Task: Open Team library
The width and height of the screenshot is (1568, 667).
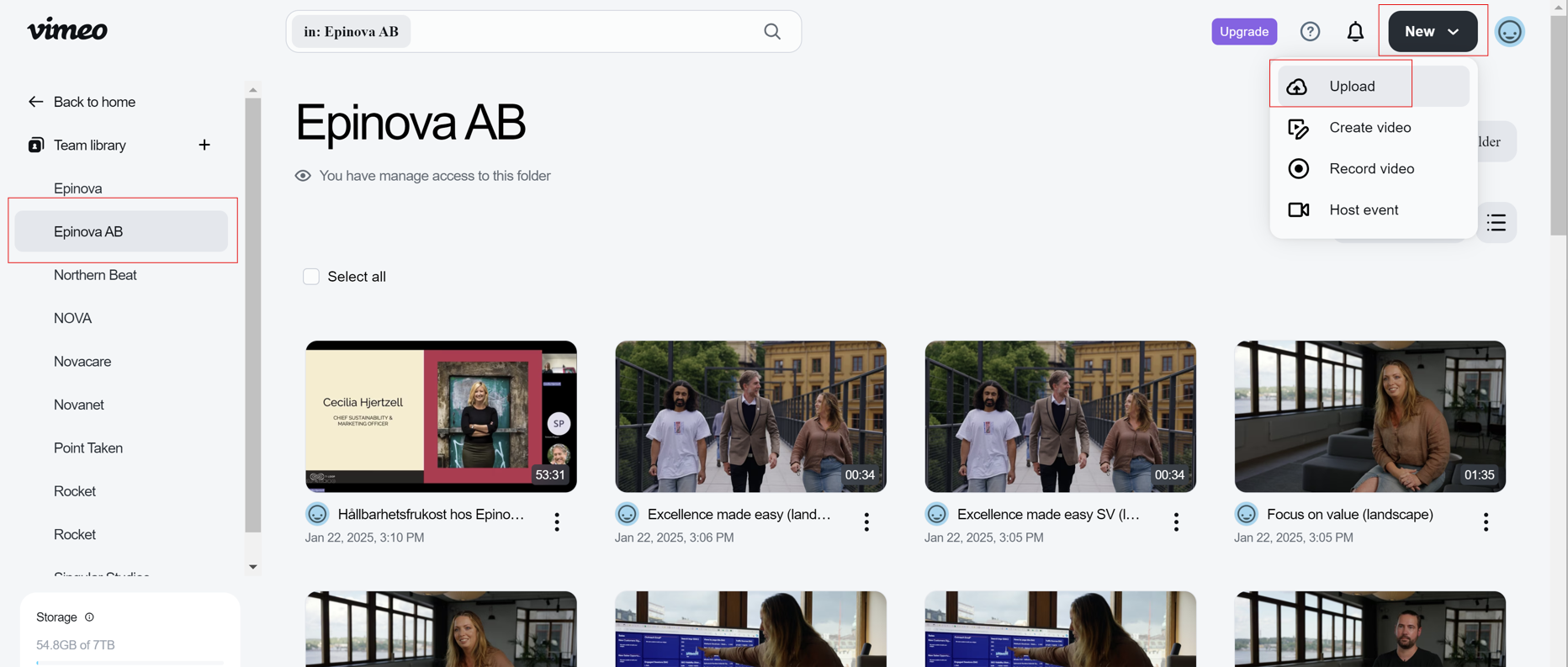Action: pyautogui.click(x=90, y=145)
